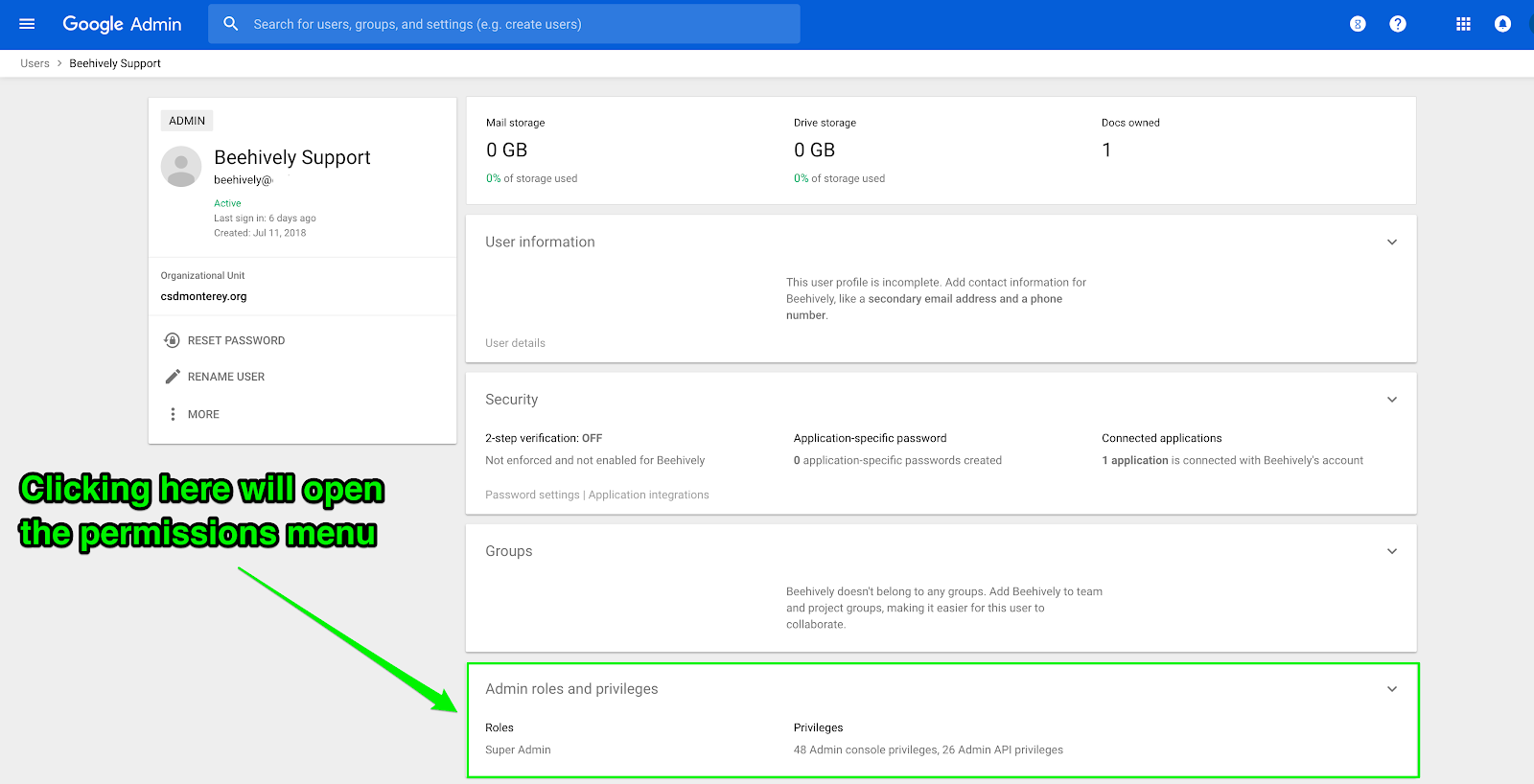Click MORE to show extra actions
1534x784 pixels.
[203, 414]
